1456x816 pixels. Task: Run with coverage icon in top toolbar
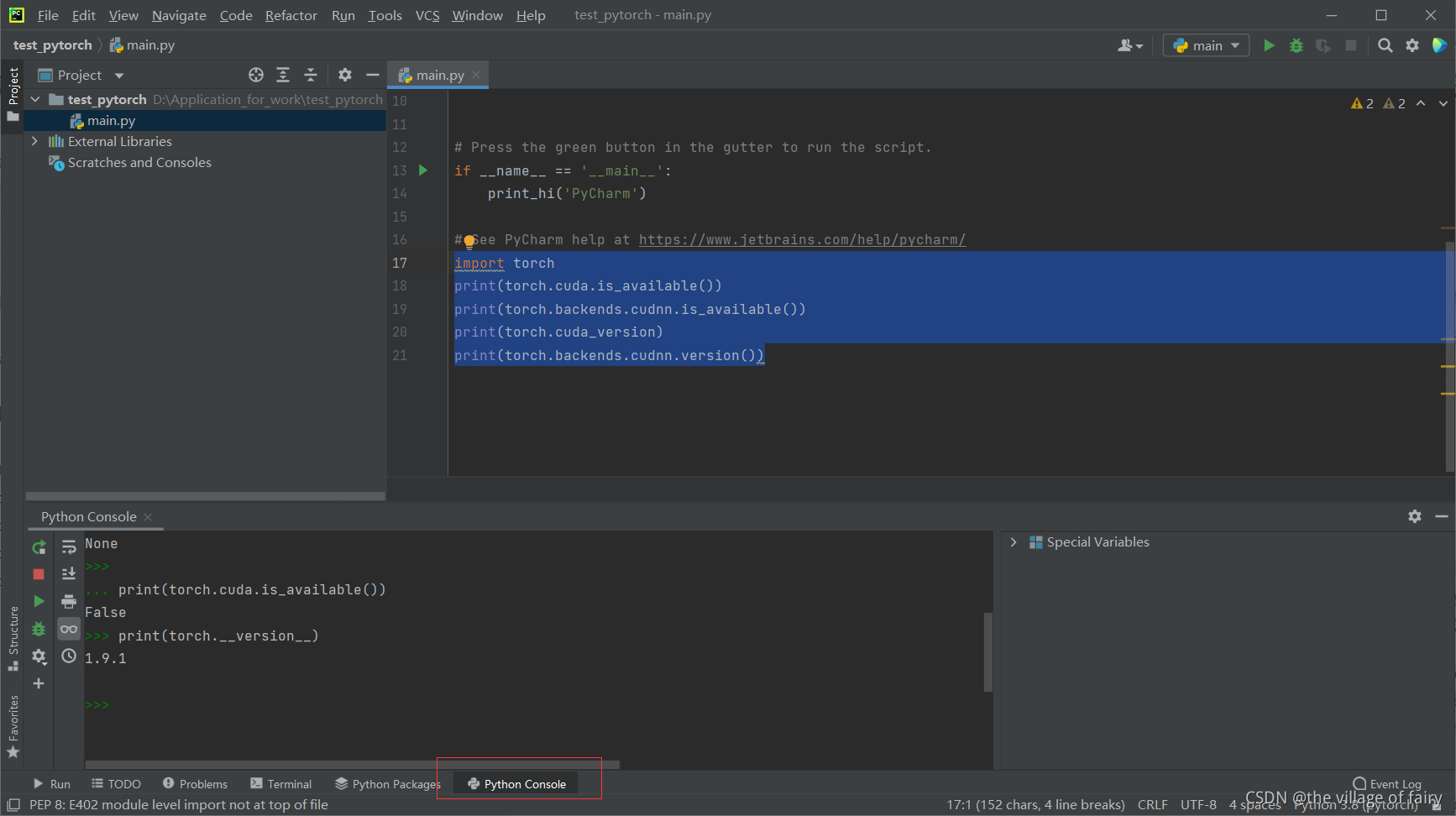coord(1323,45)
